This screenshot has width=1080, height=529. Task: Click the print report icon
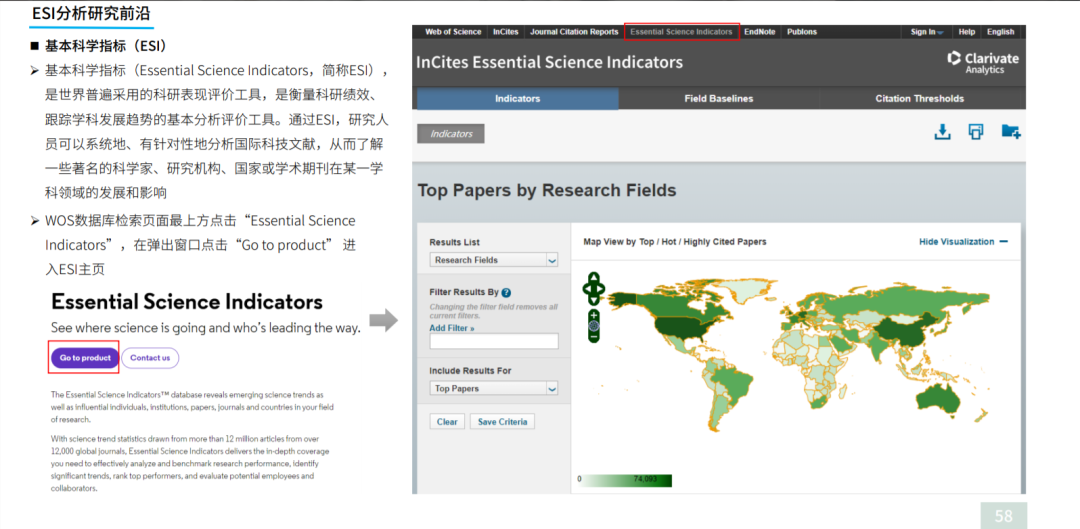tap(976, 132)
